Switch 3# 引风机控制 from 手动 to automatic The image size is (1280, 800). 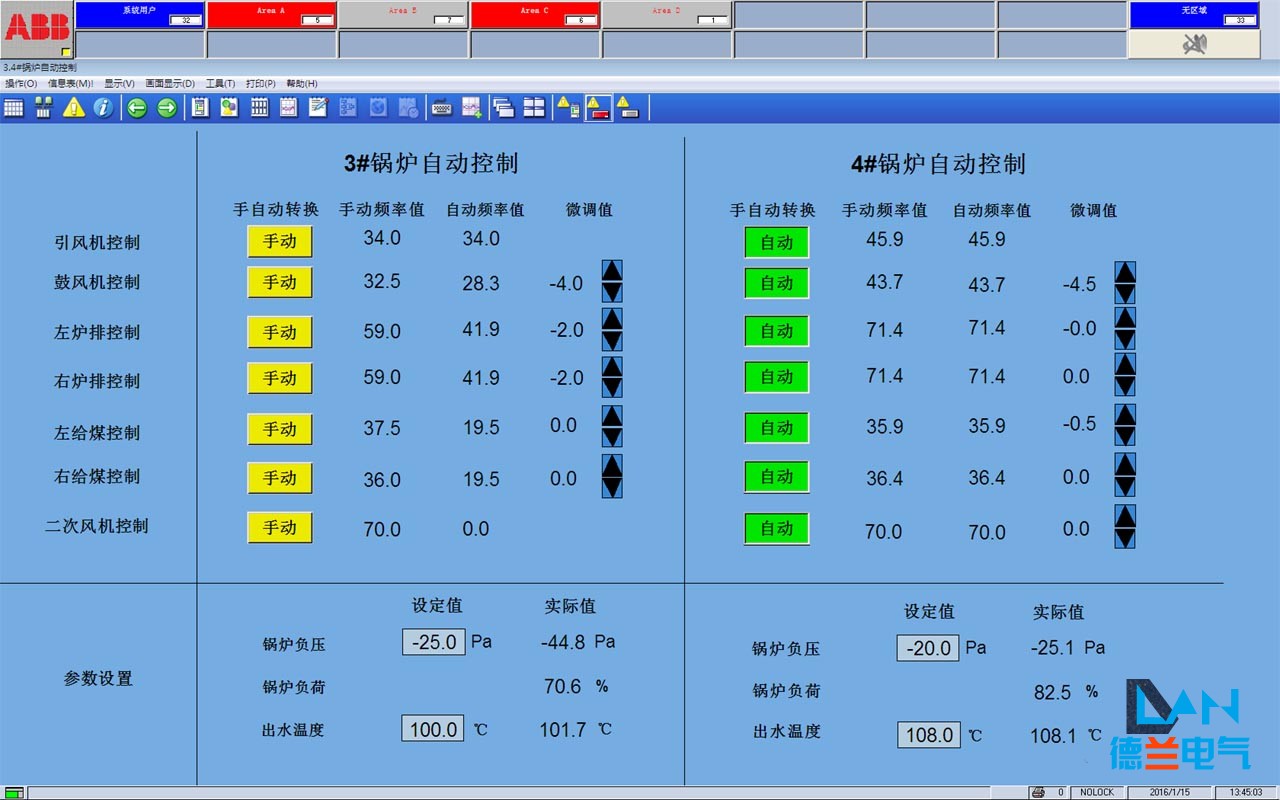click(x=280, y=240)
